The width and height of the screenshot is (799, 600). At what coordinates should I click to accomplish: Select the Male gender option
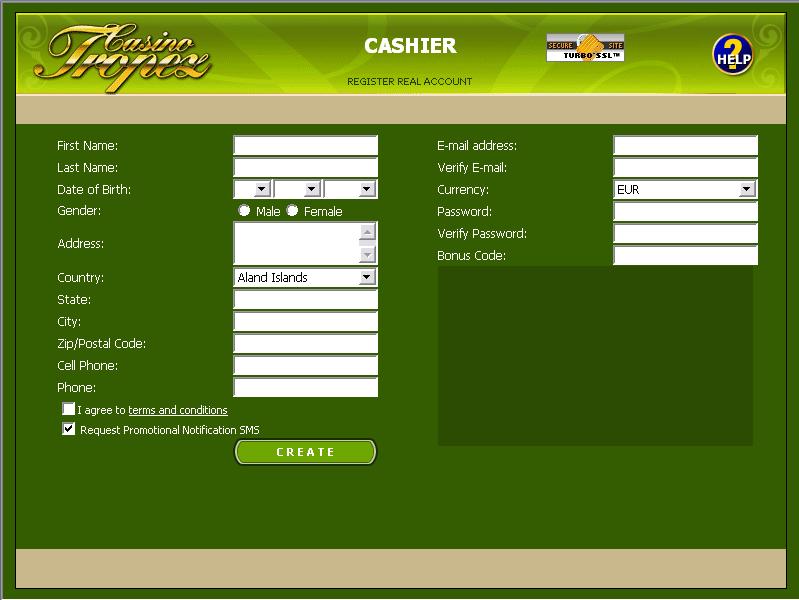click(x=245, y=211)
